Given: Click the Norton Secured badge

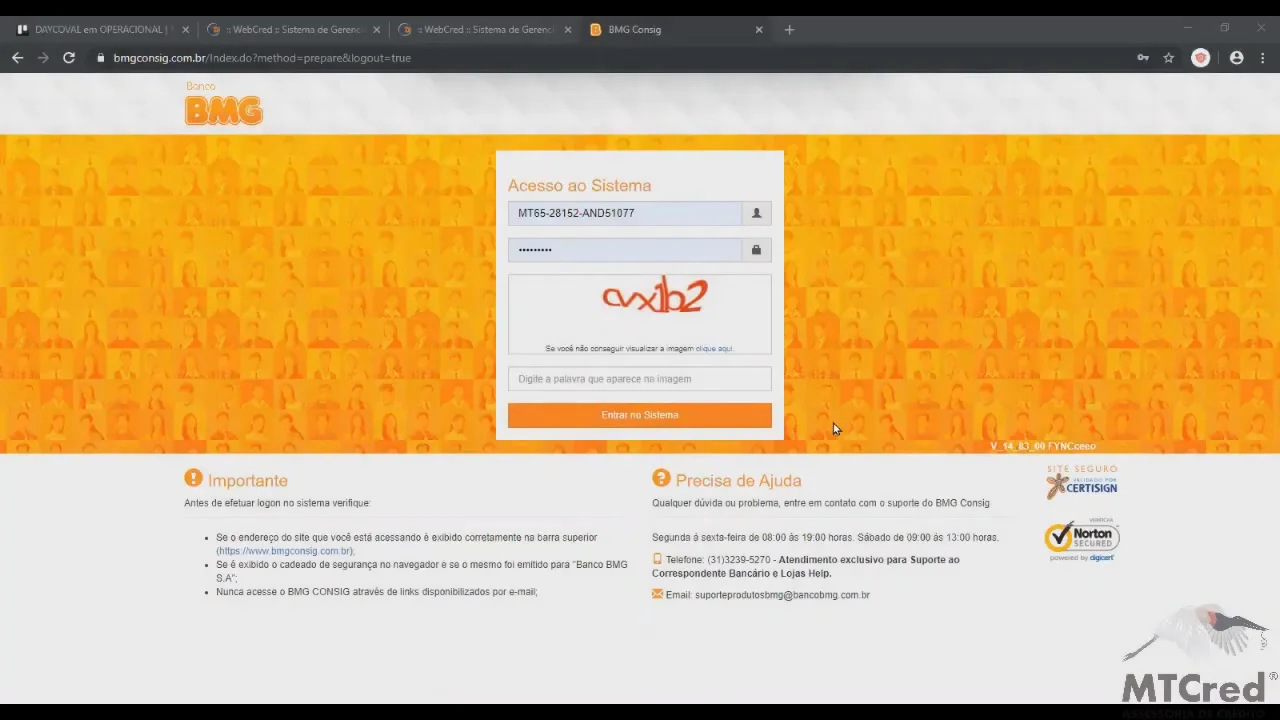Looking at the screenshot, I should pyautogui.click(x=1082, y=540).
